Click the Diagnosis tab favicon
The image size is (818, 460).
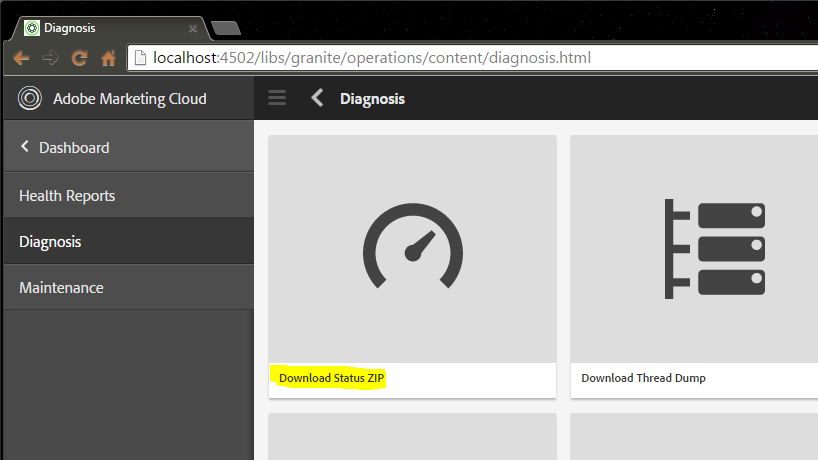[32, 28]
